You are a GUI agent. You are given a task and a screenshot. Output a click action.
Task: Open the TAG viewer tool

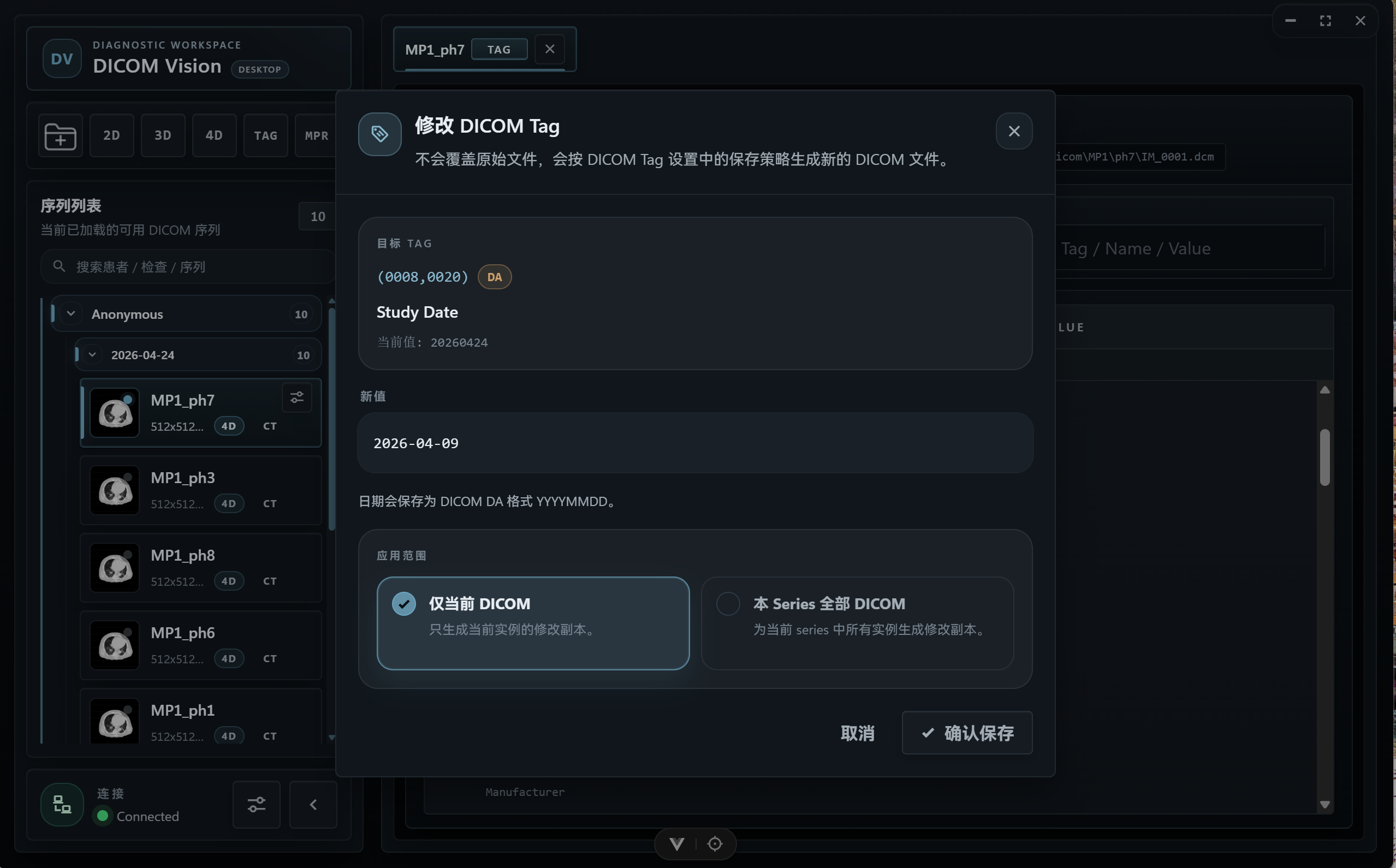click(265, 135)
